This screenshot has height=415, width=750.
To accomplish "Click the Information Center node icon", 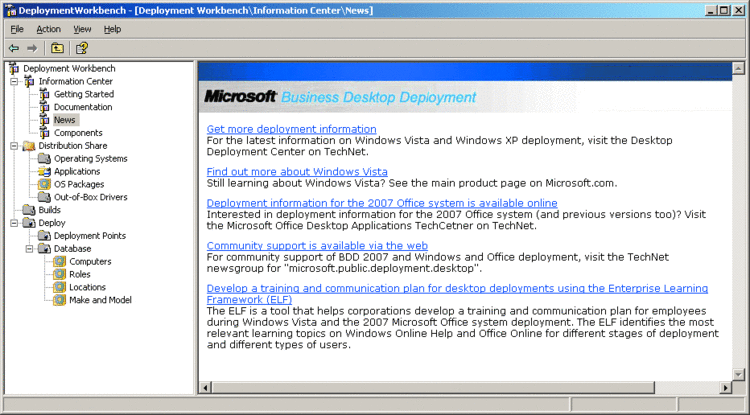I will (29, 81).
